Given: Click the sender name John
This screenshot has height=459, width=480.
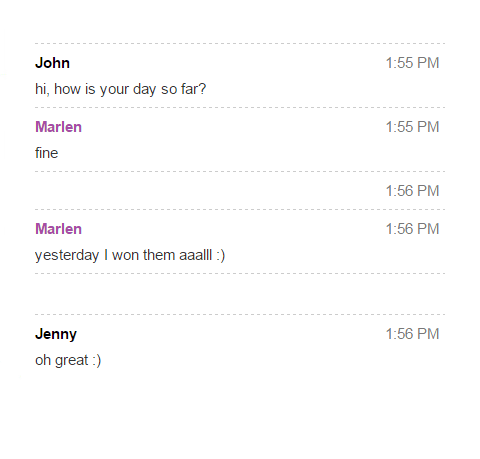Looking at the screenshot, I should (52, 63).
